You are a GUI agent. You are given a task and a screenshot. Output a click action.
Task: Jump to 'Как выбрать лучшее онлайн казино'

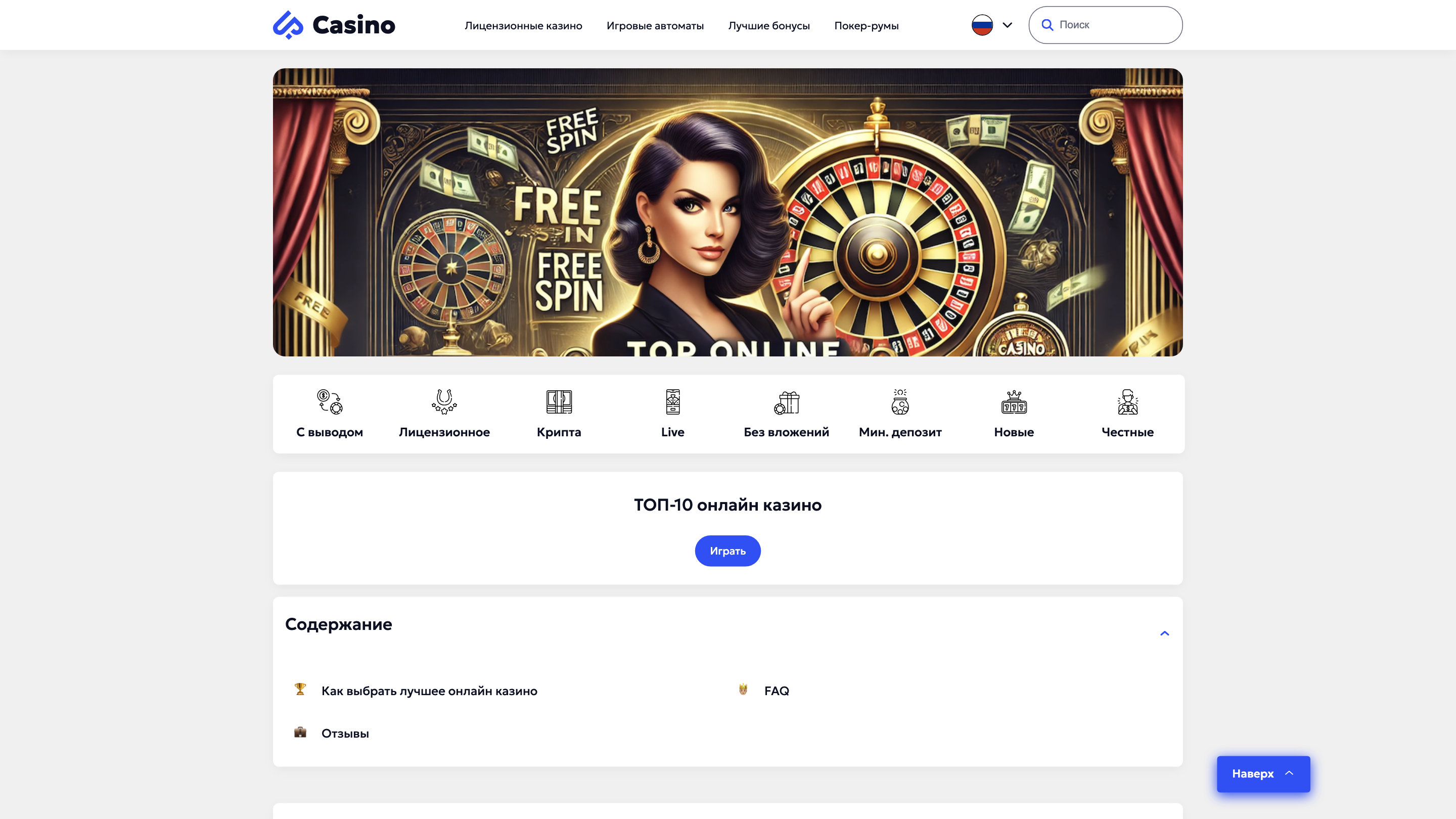(x=429, y=691)
